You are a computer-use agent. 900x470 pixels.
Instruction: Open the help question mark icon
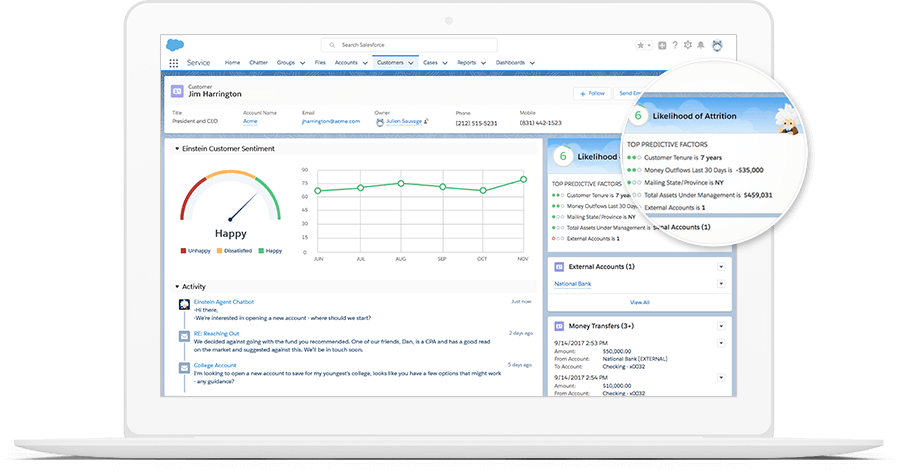coord(675,45)
